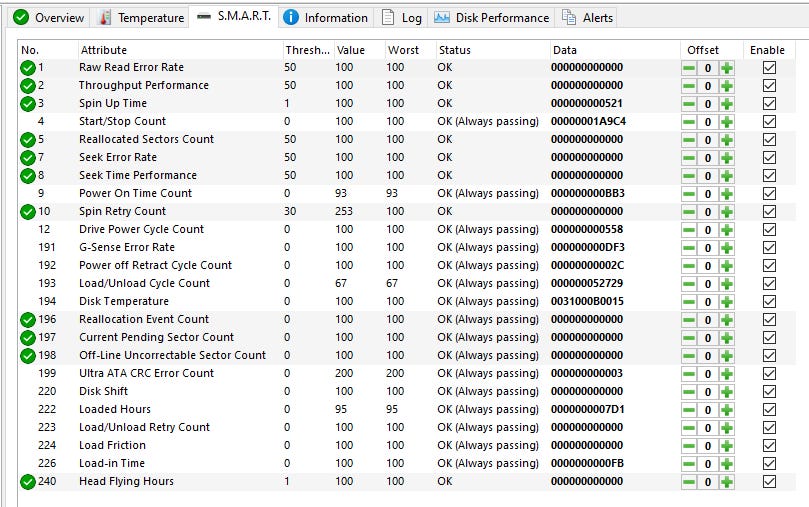Increase offset for Reallocation Event Count

click(727, 320)
